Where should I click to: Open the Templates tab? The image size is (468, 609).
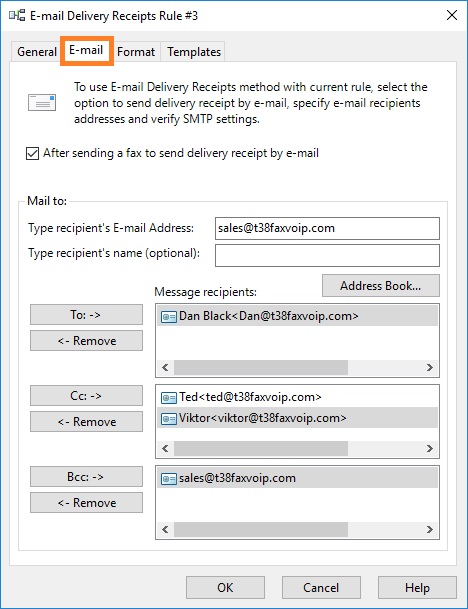click(194, 52)
